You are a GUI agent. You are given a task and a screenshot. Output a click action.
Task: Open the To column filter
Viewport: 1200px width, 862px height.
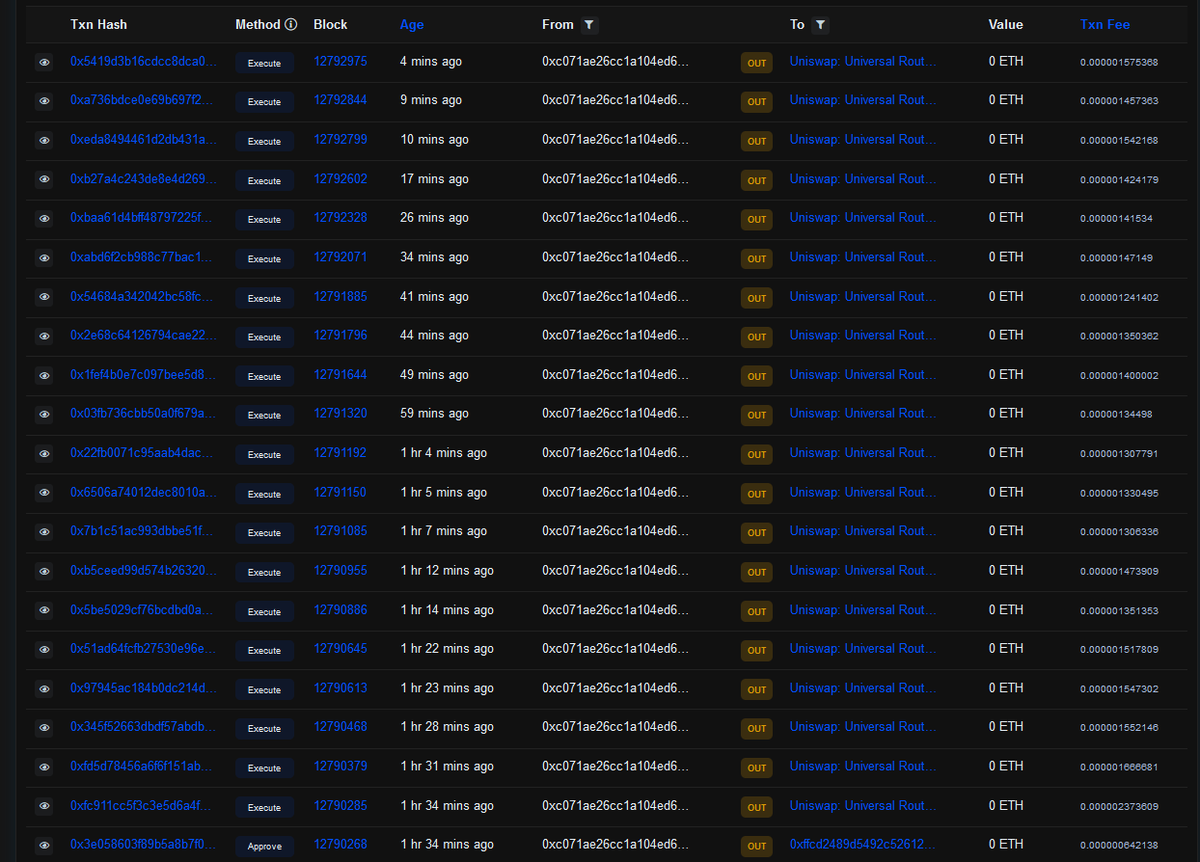820,25
